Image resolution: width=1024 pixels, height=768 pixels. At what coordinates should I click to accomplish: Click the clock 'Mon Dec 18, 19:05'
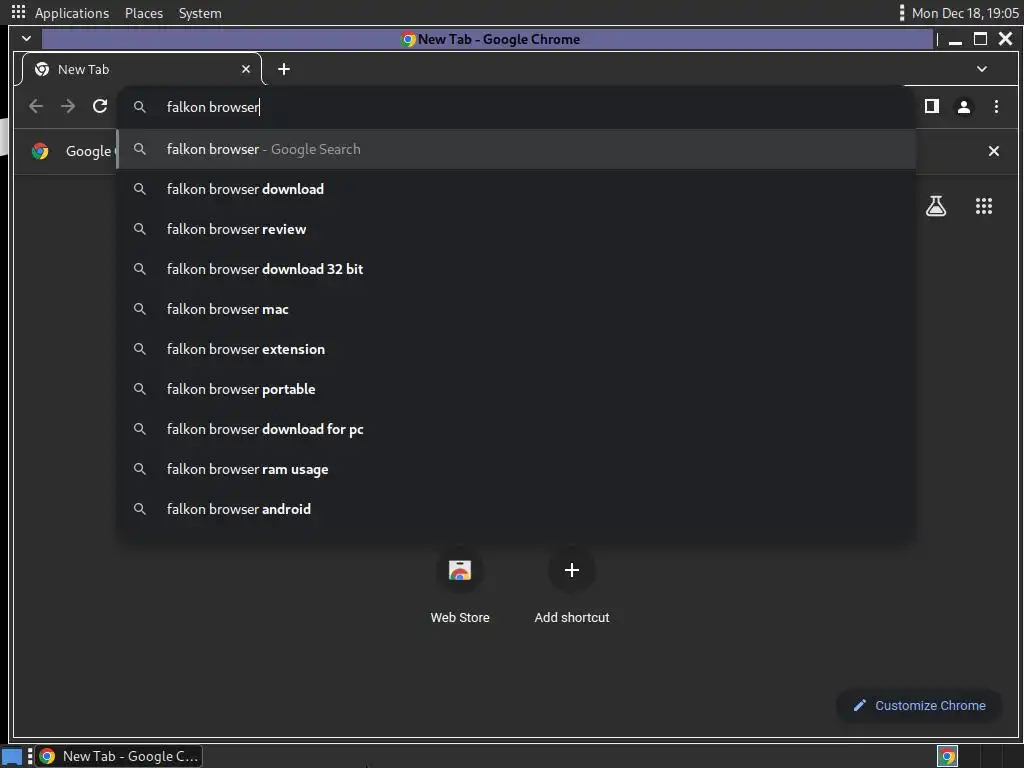(x=965, y=13)
